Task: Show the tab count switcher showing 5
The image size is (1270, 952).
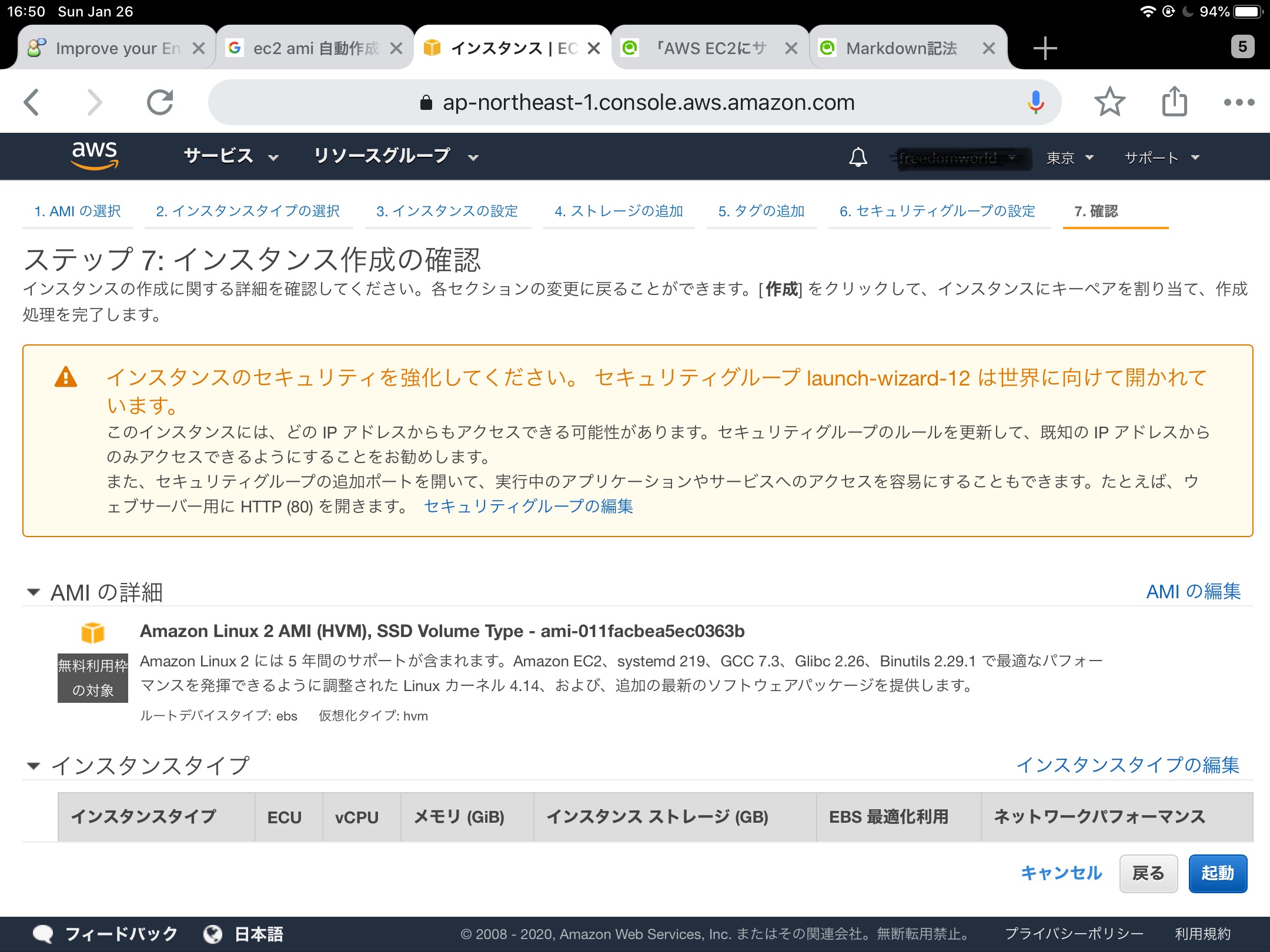Action: (x=1242, y=47)
